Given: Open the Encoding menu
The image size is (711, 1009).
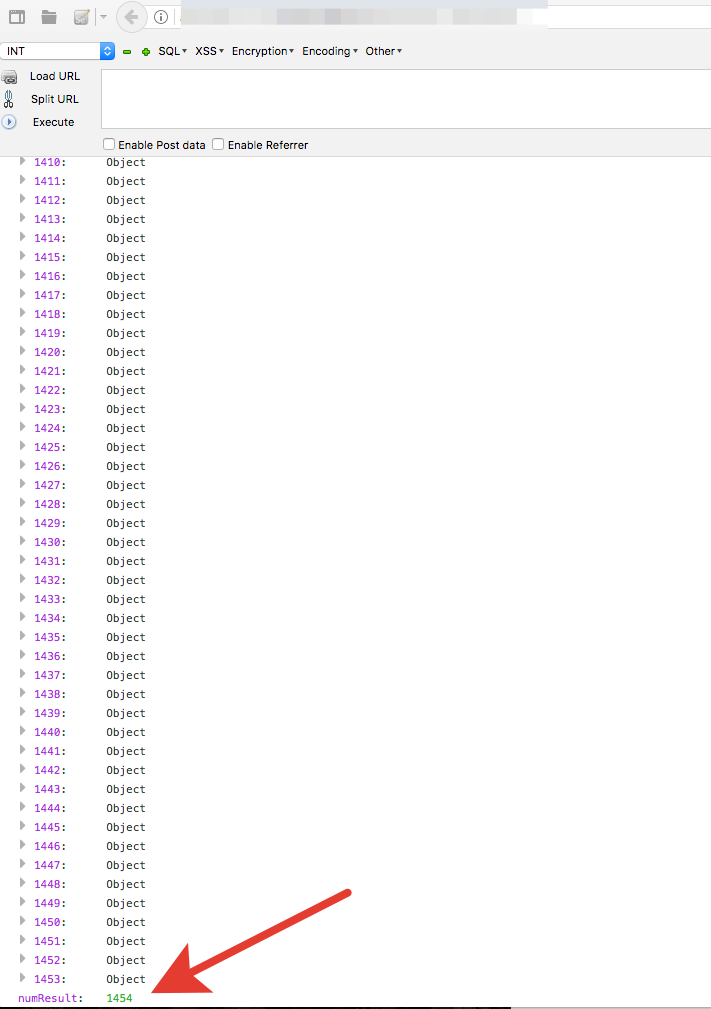Looking at the screenshot, I should pyautogui.click(x=329, y=51).
